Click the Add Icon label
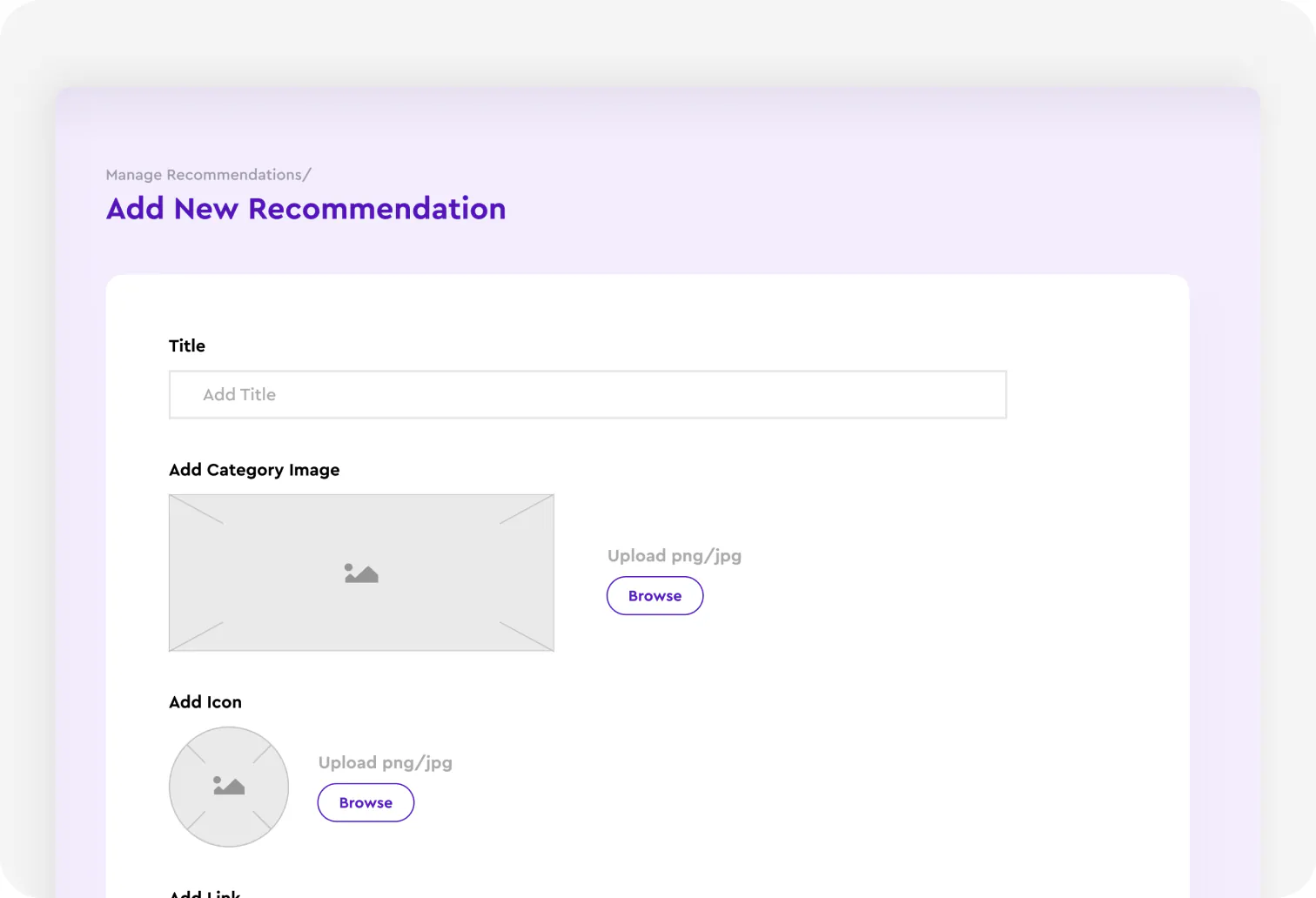1316x898 pixels. [x=205, y=702]
